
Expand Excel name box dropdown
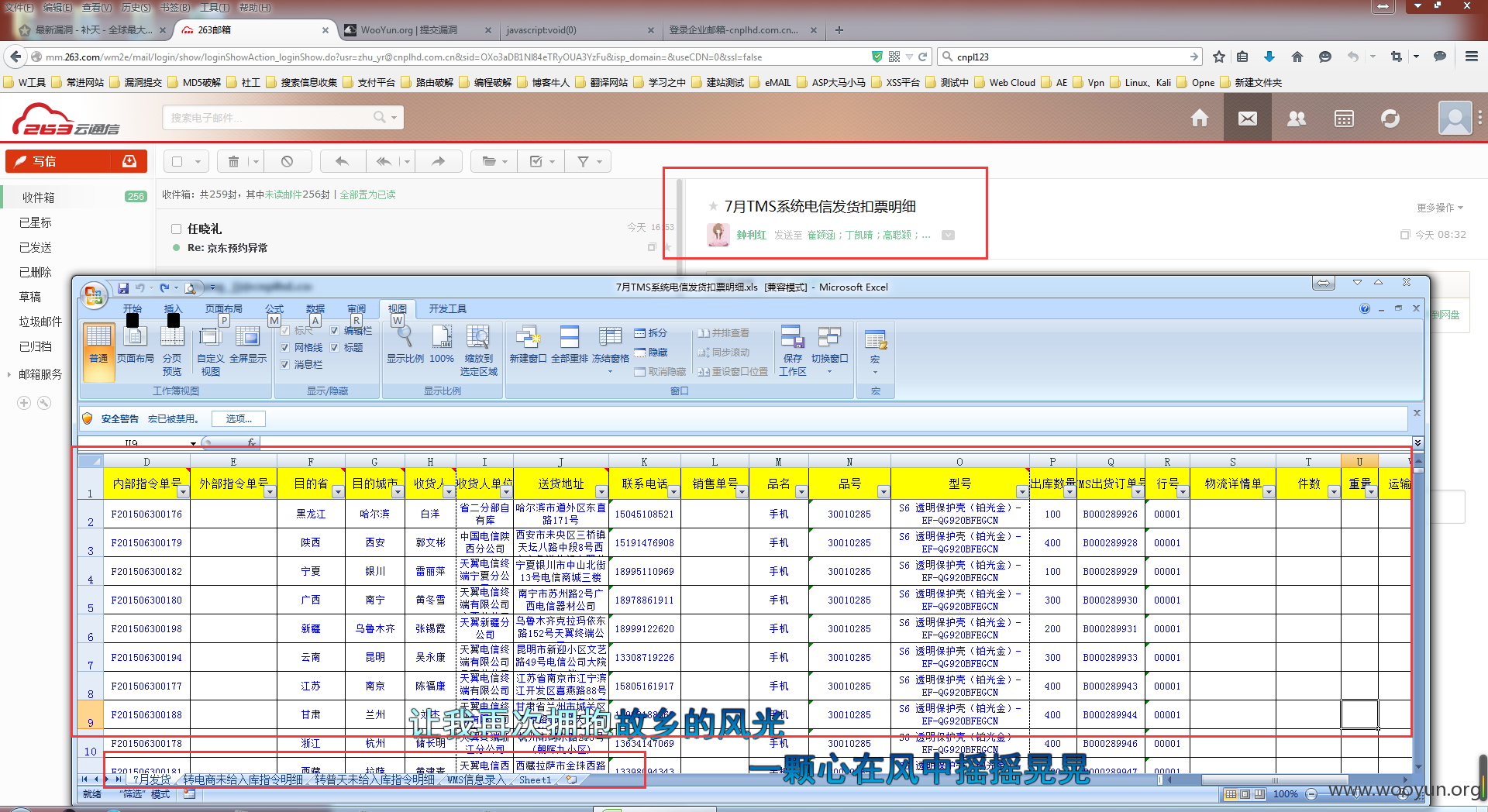pos(193,443)
